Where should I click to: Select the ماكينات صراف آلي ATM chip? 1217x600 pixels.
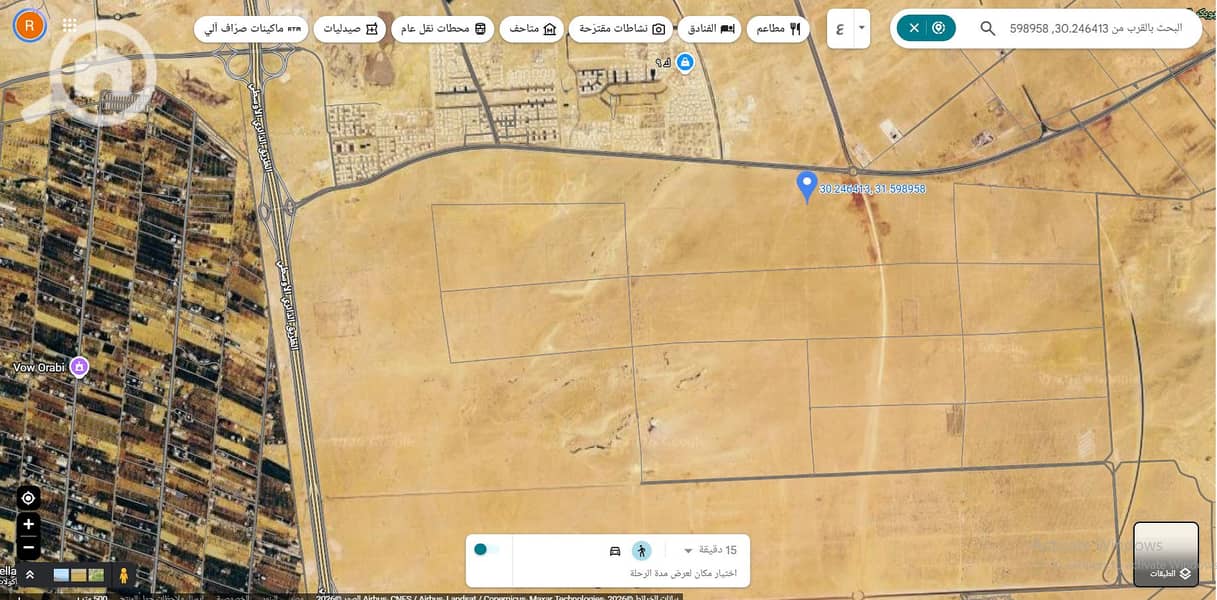coord(251,29)
